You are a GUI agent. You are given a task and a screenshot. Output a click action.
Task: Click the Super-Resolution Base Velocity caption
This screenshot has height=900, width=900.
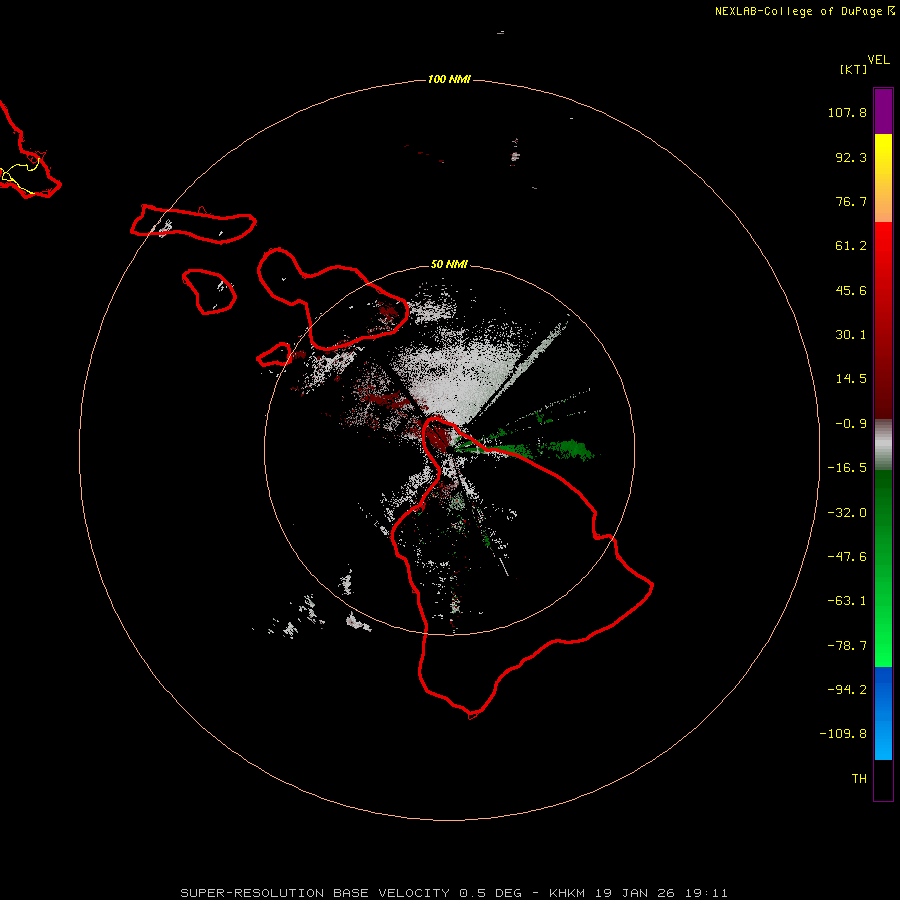click(454, 893)
